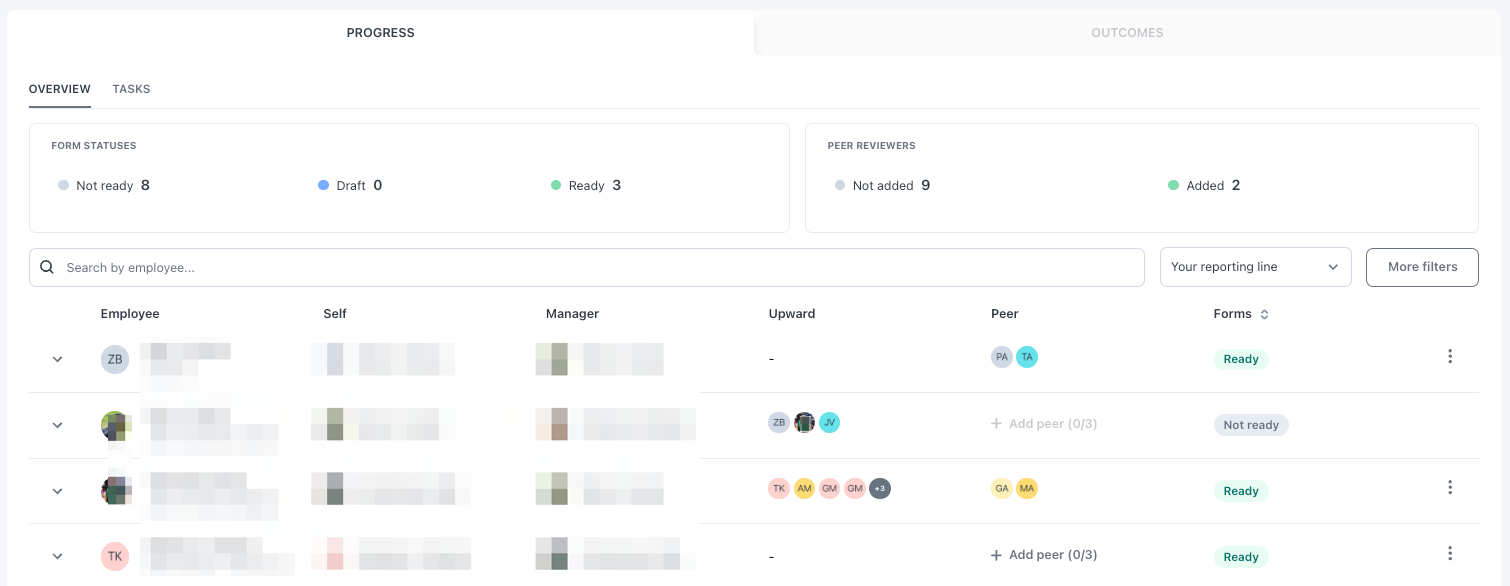Add peer for the TK employee
This screenshot has height=586, width=1510.
[1044, 555]
